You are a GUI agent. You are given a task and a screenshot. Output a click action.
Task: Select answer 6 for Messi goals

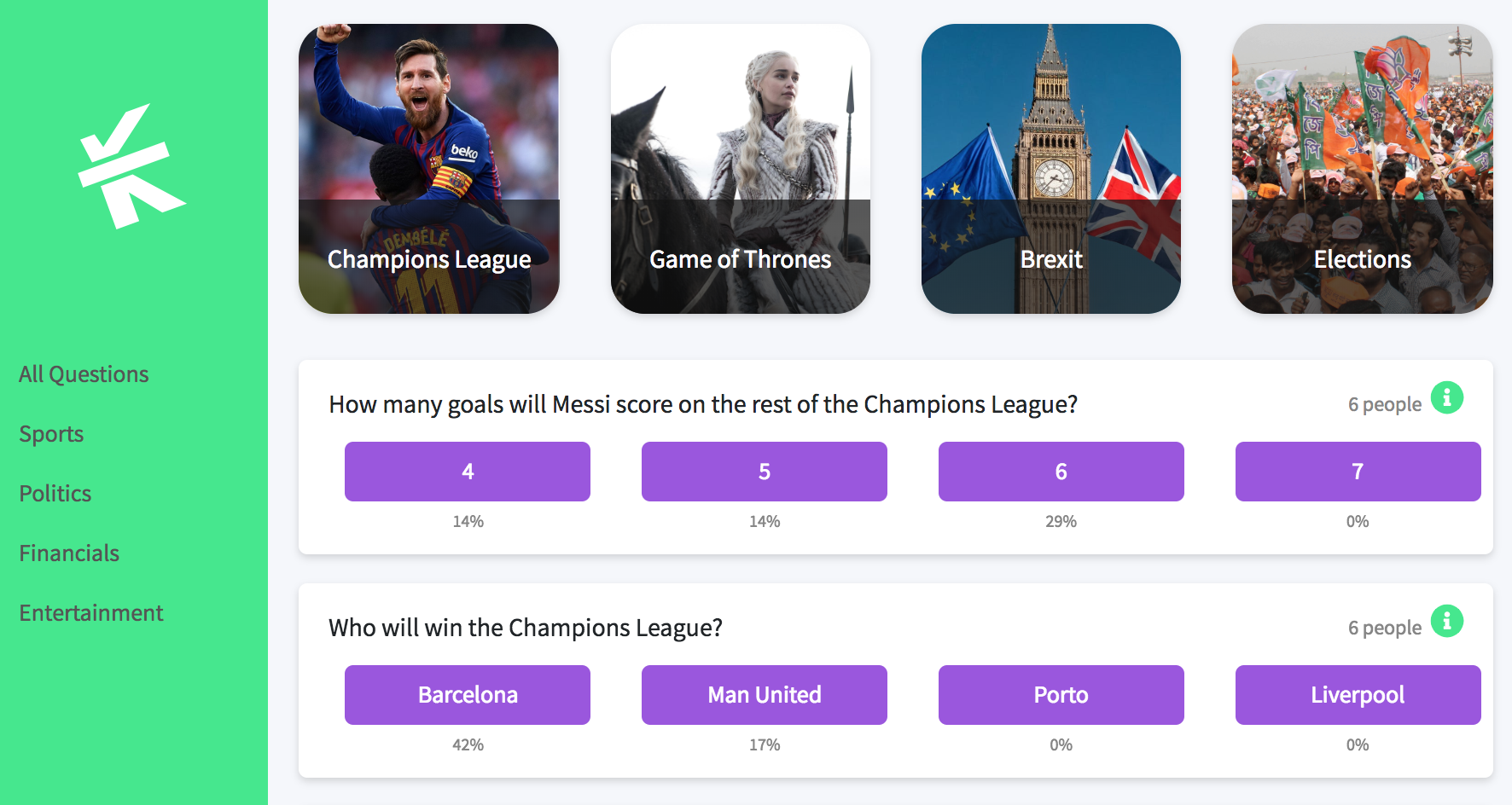(x=1061, y=472)
